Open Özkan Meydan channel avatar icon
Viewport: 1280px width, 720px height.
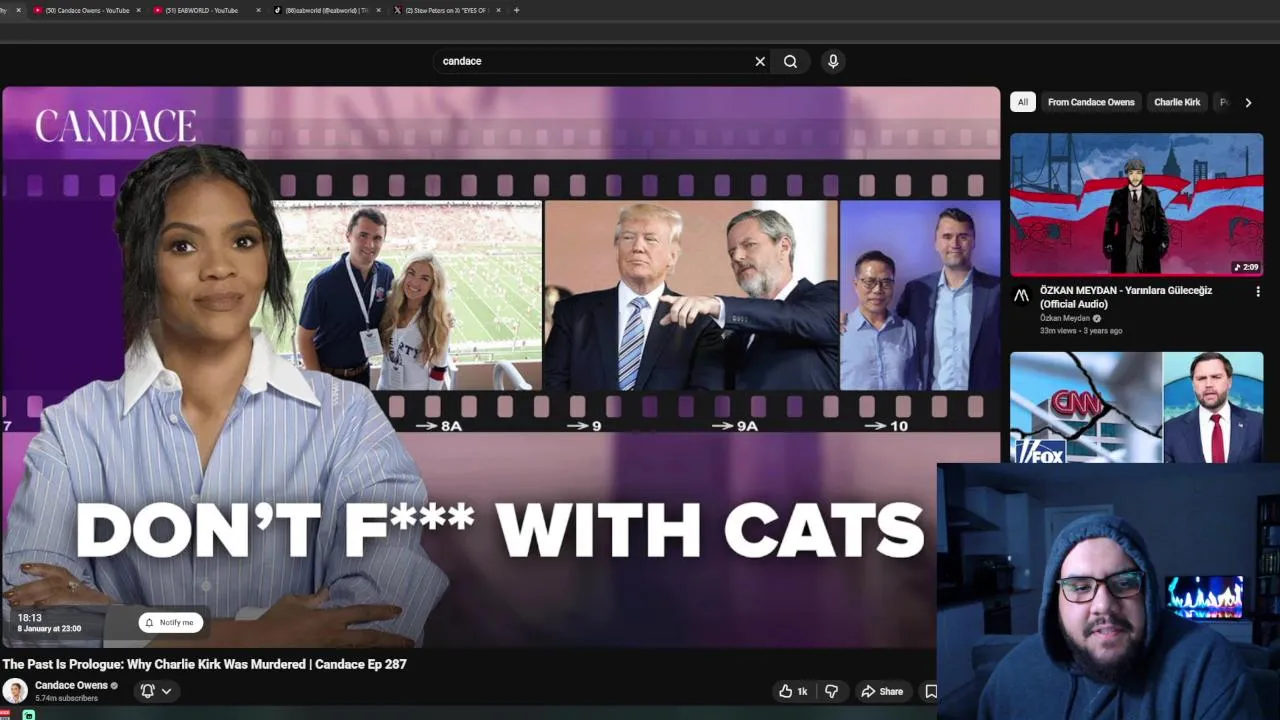pyautogui.click(x=1021, y=296)
